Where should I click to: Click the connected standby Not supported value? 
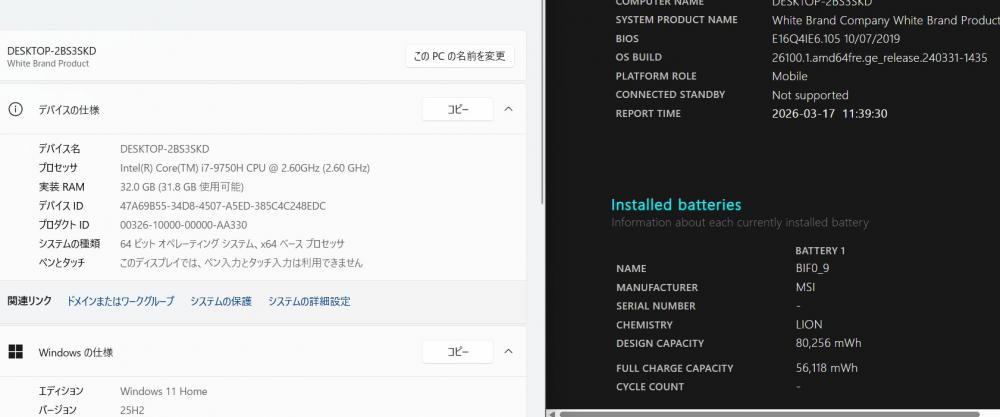(x=810, y=95)
